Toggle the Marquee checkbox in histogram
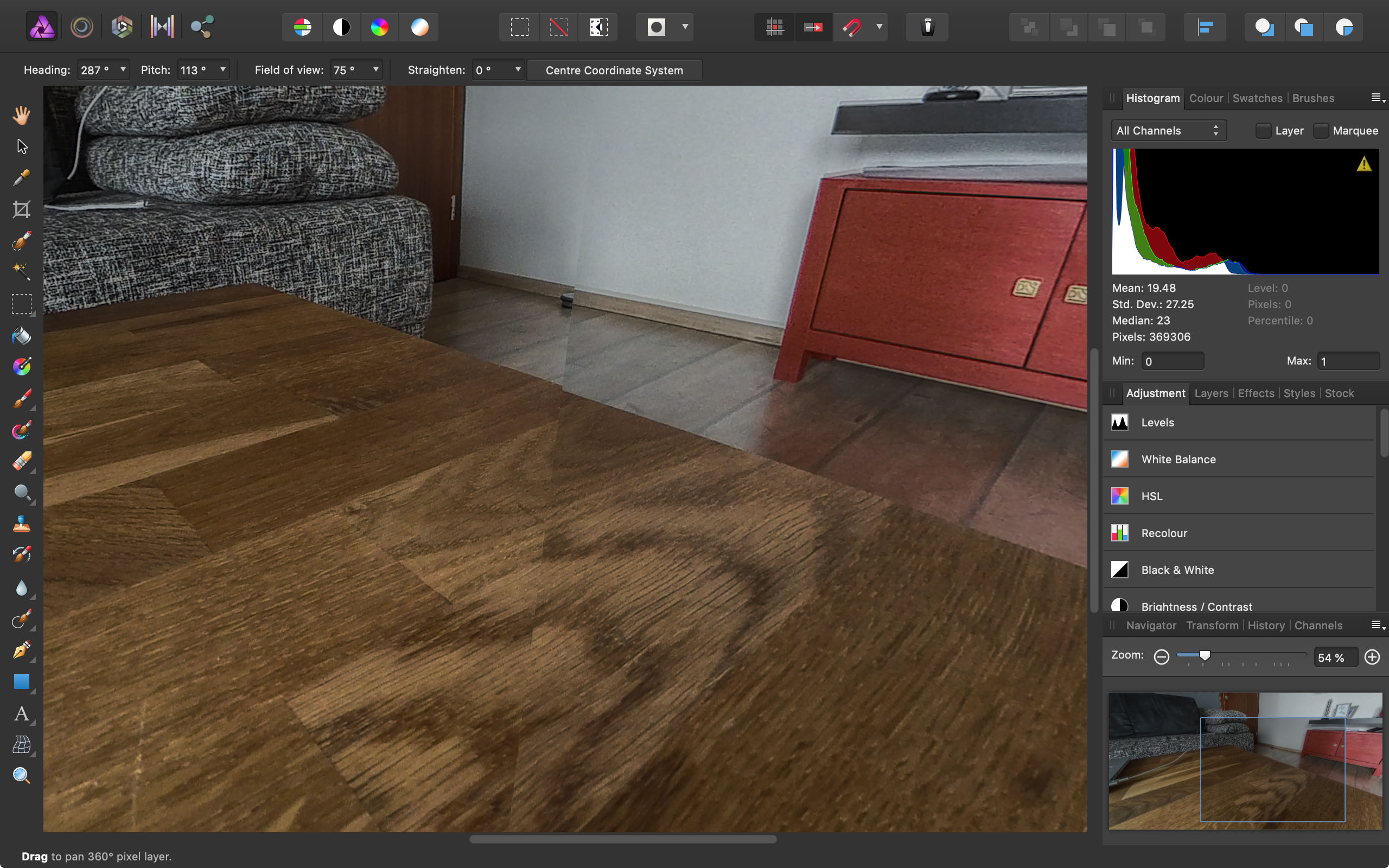 (1320, 131)
